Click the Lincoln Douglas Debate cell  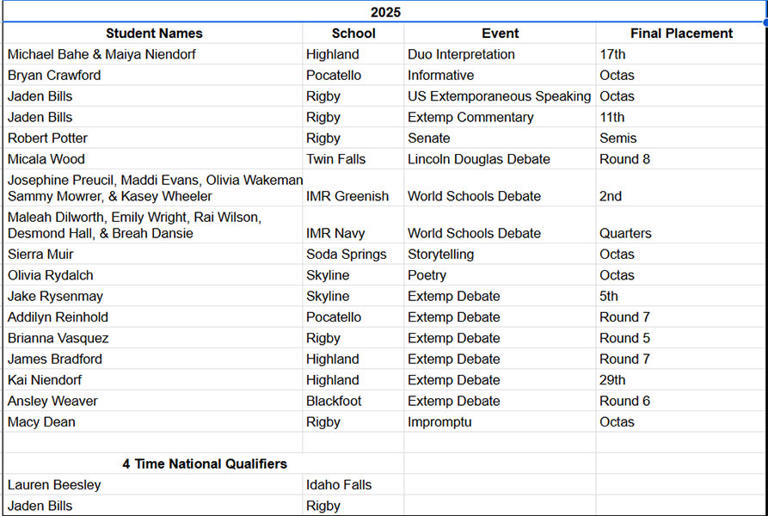500,160
